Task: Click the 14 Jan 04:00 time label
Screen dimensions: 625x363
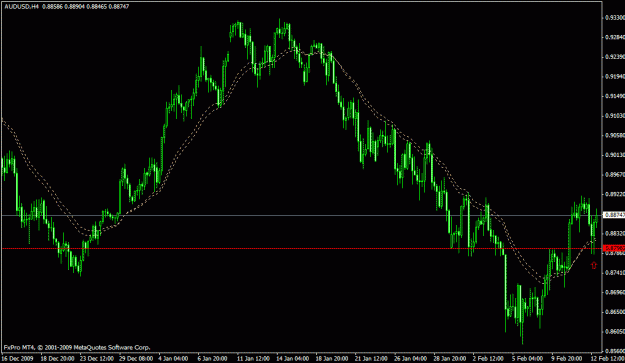Action: click(293, 358)
